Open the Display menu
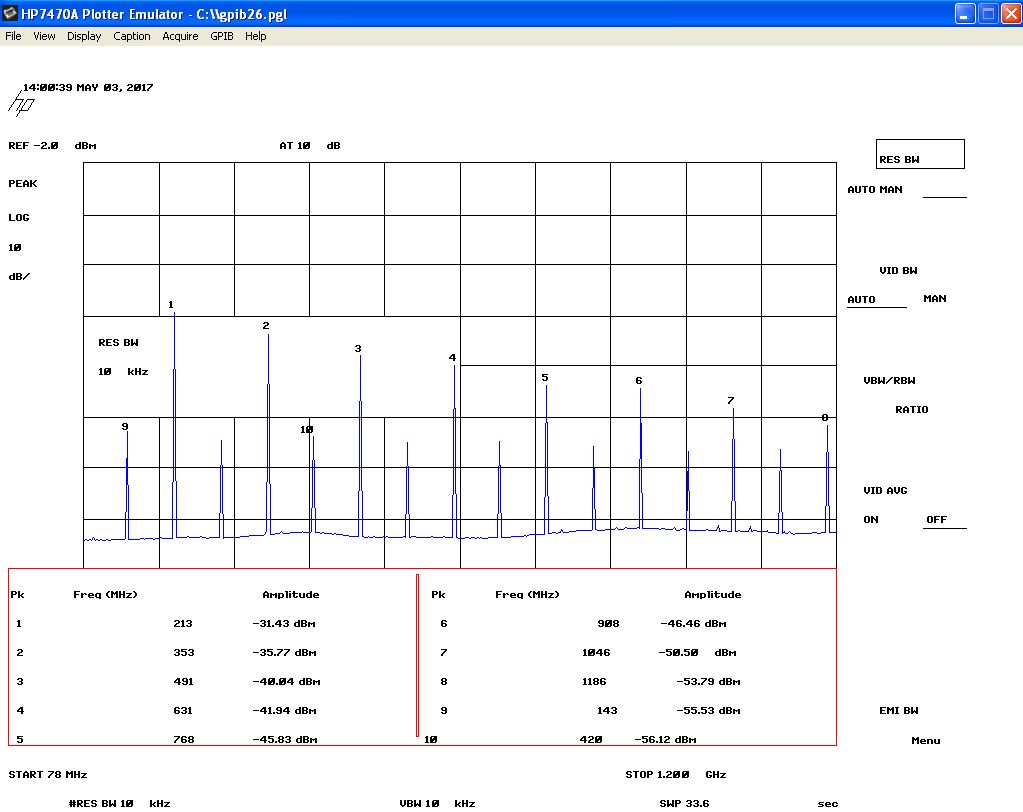The height and width of the screenshot is (812, 1023). click(84, 36)
